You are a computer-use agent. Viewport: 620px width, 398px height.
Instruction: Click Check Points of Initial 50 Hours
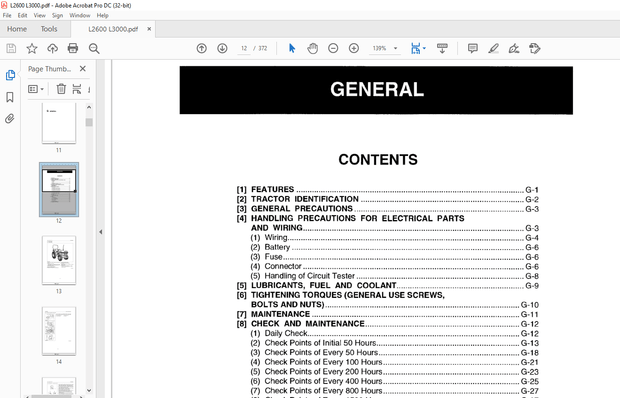(x=394, y=343)
